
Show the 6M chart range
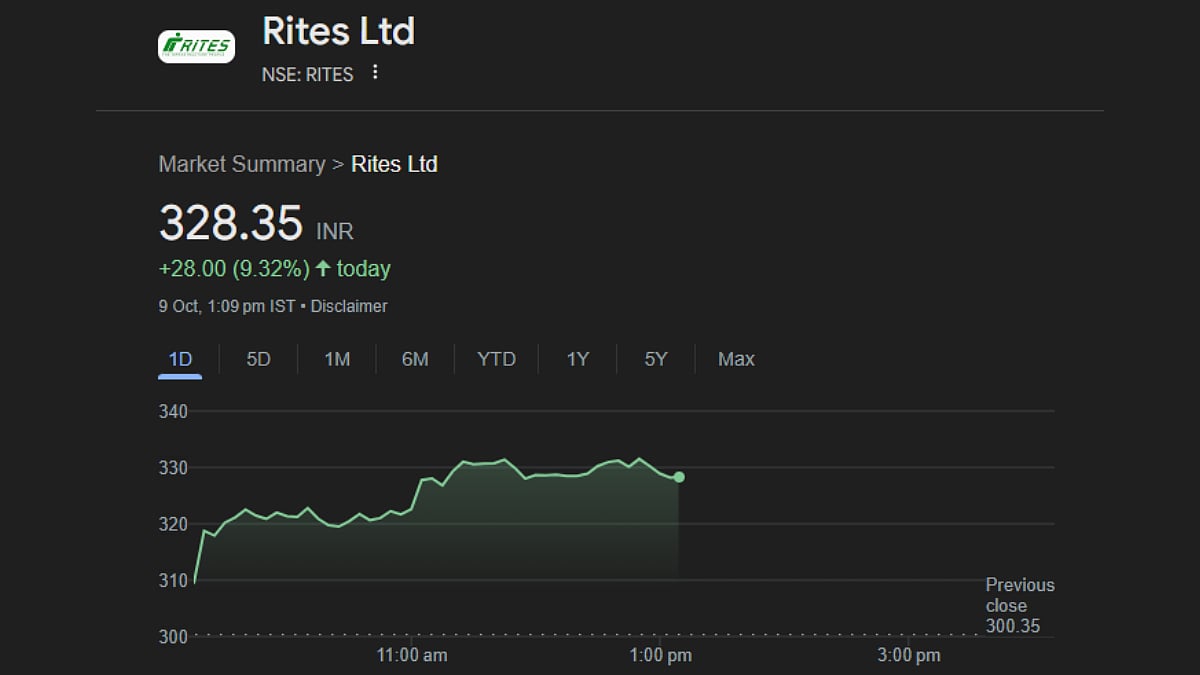415,359
